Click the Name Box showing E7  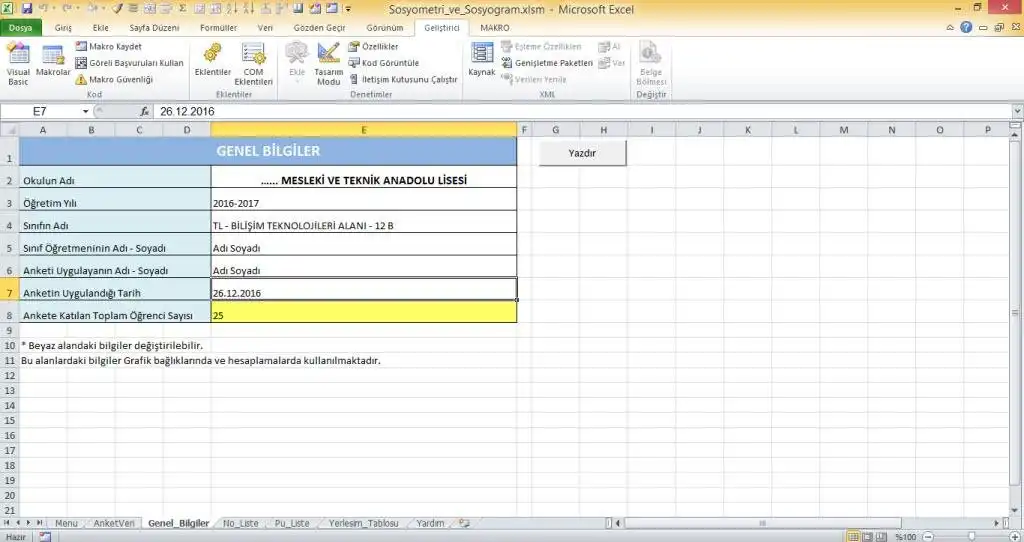pos(40,112)
